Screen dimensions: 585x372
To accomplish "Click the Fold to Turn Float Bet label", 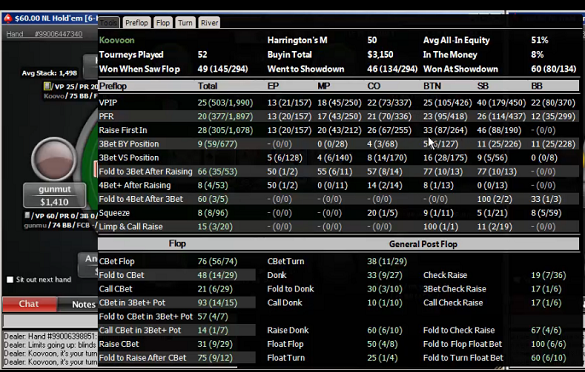I will (x=463, y=358).
